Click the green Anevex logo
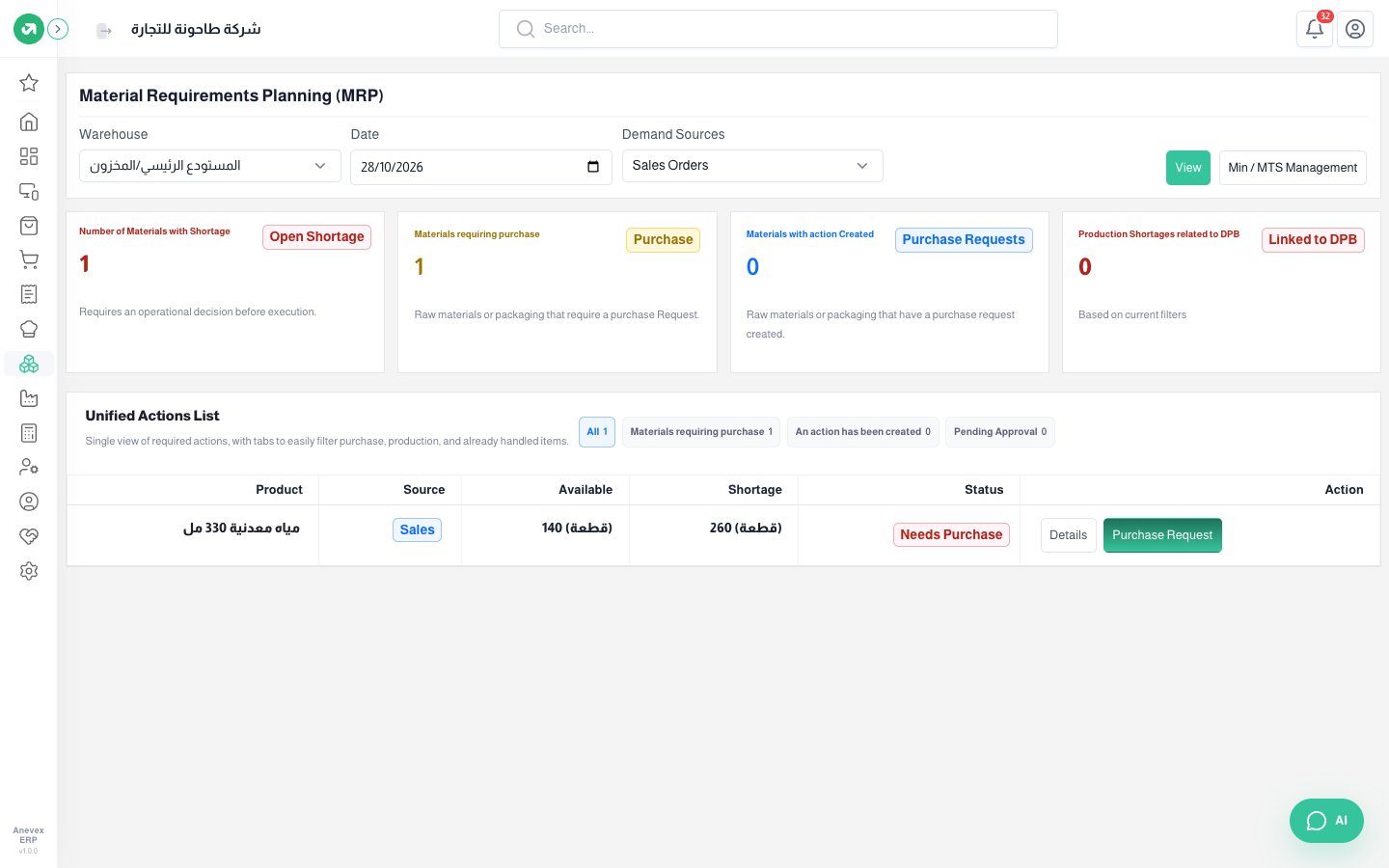The width and height of the screenshot is (1389, 868). 29,29
